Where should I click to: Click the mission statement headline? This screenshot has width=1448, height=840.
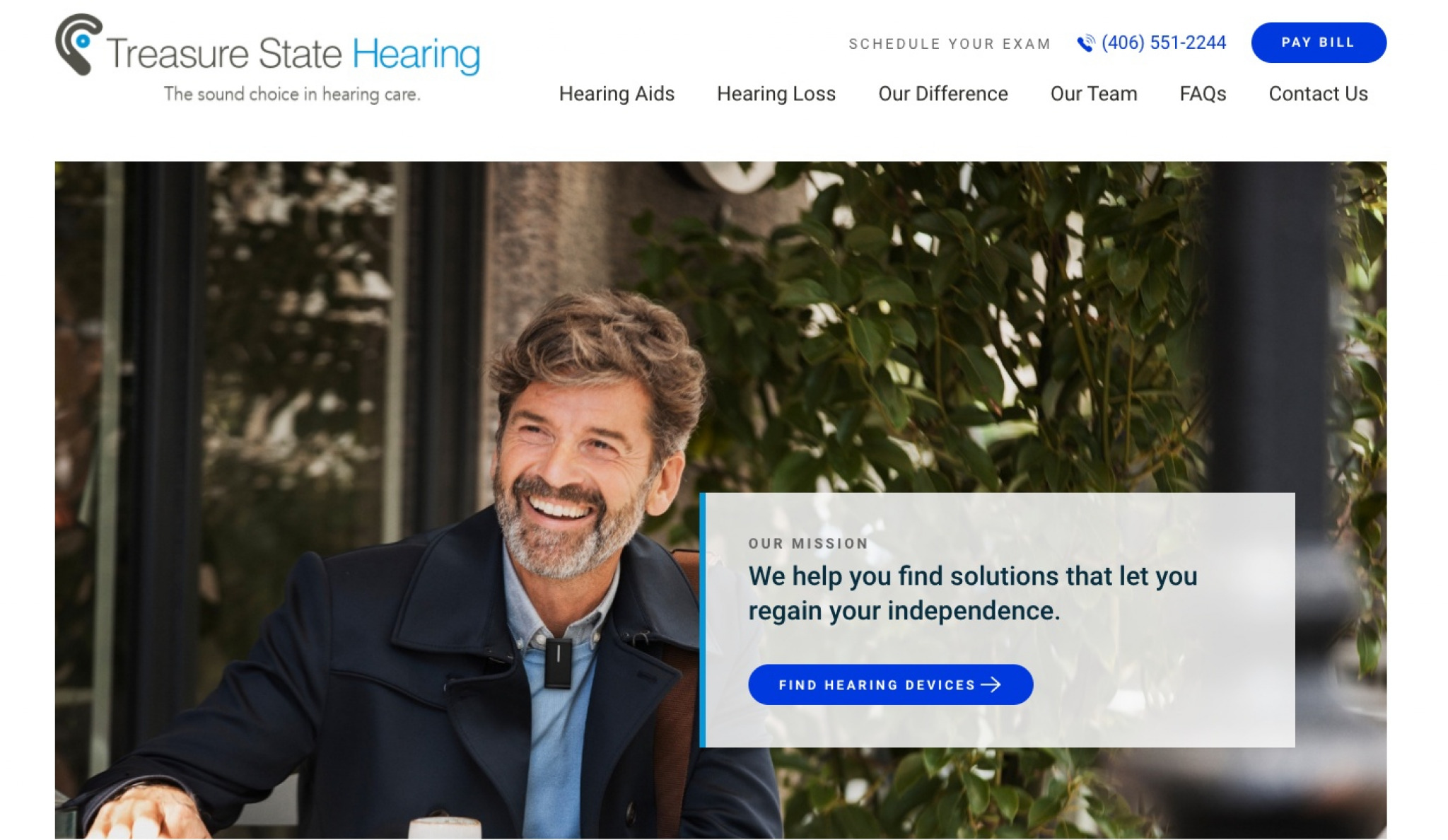[973, 593]
